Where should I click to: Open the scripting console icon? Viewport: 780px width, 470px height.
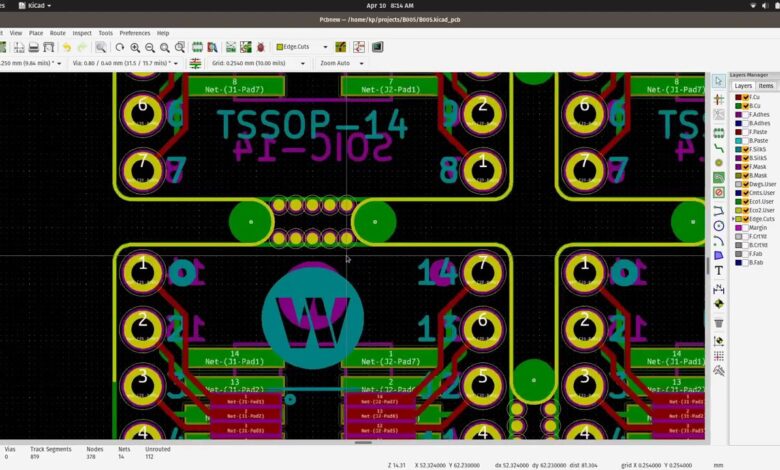378,47
